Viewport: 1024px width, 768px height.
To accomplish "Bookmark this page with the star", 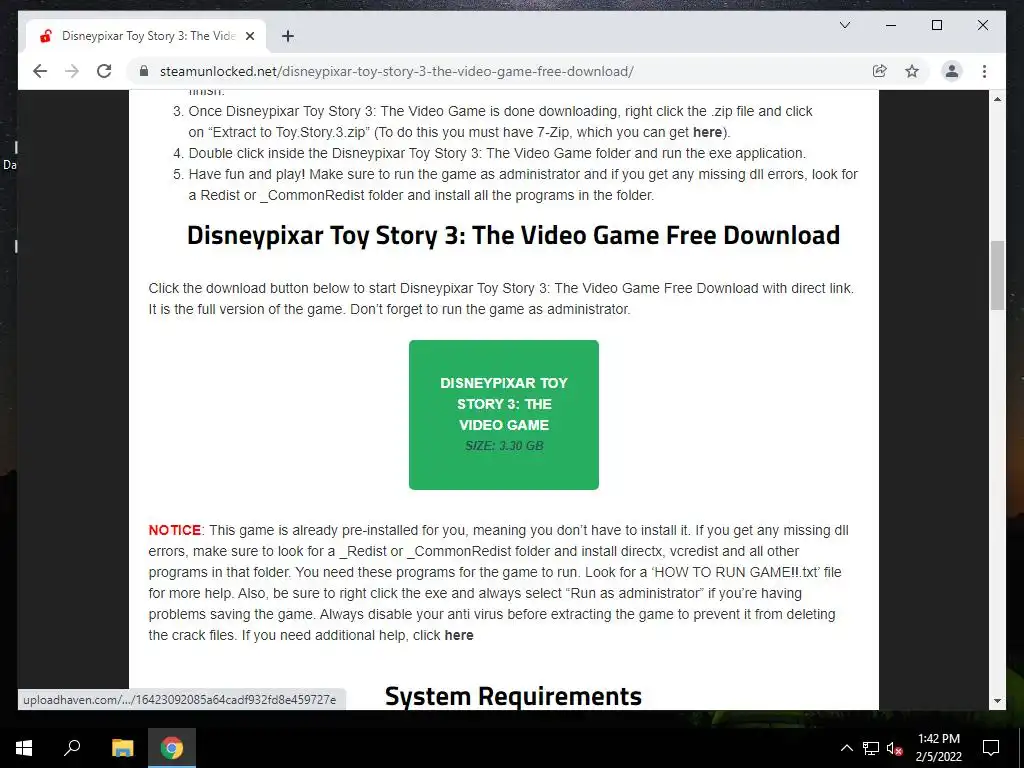I will point(912,71).
